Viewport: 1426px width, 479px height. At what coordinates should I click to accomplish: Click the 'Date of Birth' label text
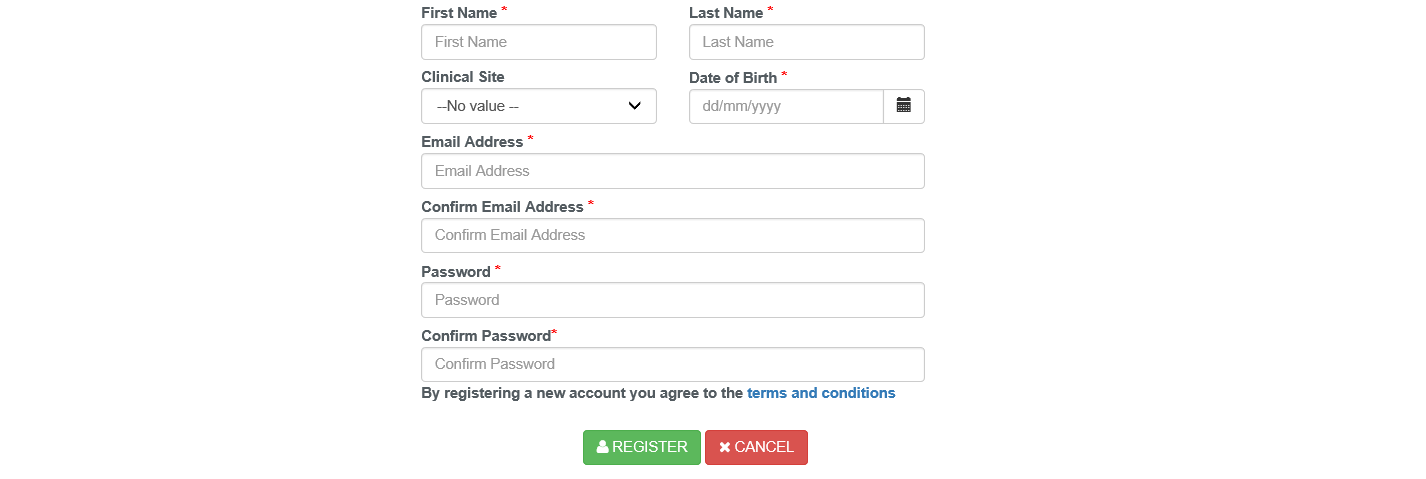click(x=733, y=77)
